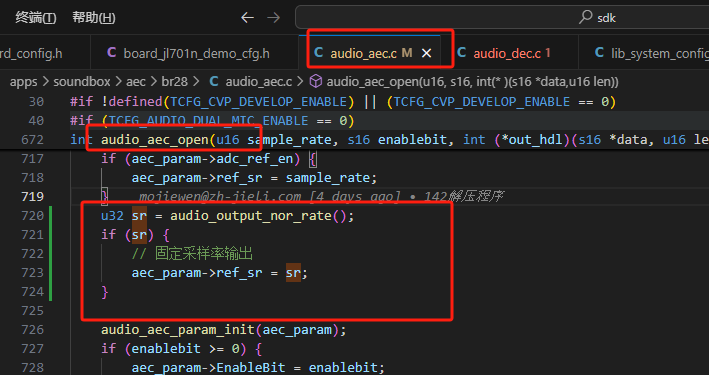Image resolution: width=709 pixels, height=375 pixels.
Task: Click the C file icon on audio_dec.c tab
Action: tap(462, 53)
